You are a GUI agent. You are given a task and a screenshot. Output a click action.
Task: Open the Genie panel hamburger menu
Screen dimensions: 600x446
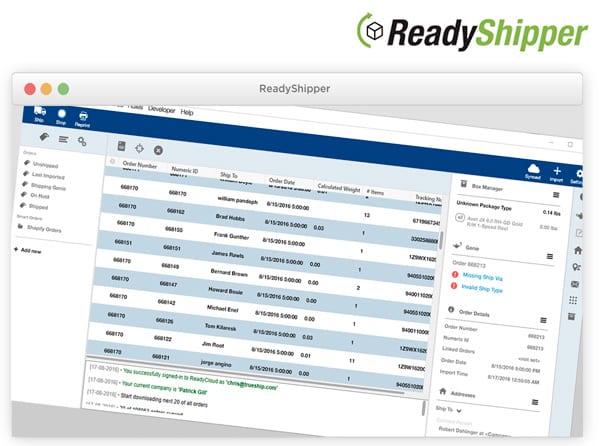(550, 256)
